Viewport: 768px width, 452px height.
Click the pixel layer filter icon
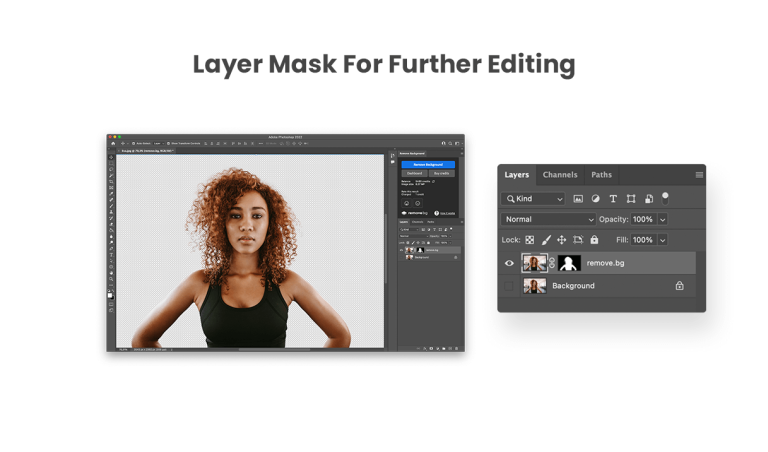click(x=578, y=199)
